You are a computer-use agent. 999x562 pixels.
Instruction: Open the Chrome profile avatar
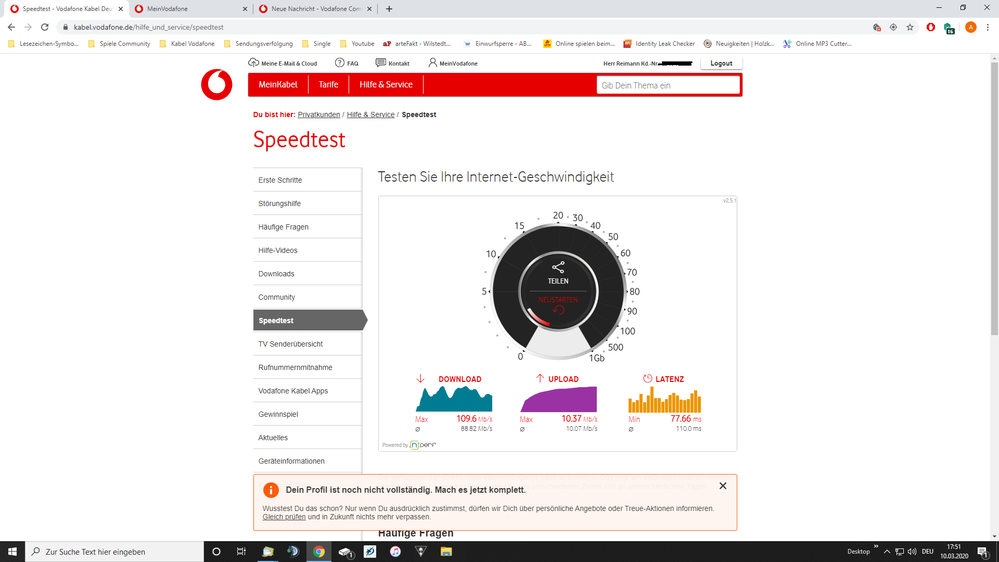970,27
